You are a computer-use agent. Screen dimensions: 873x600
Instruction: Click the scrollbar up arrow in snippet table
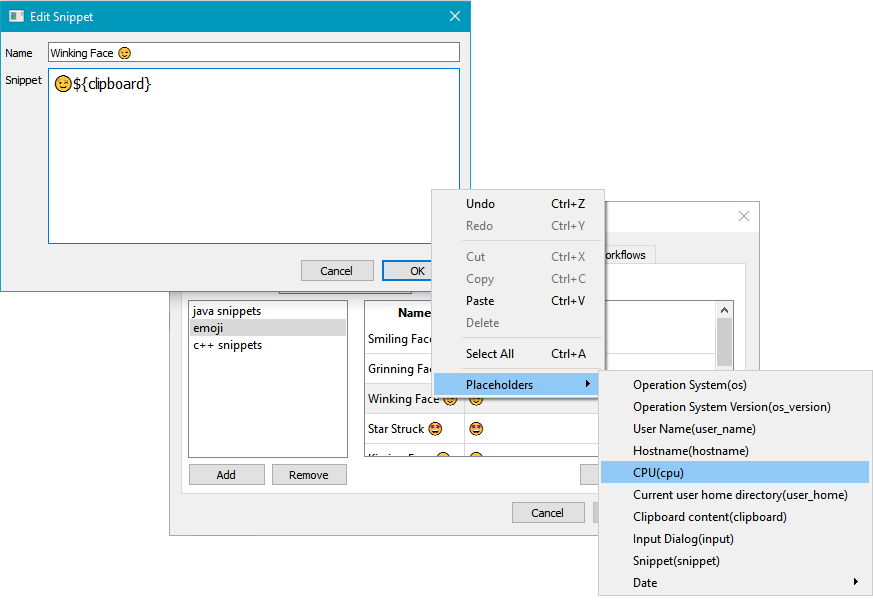pos(724,310)
